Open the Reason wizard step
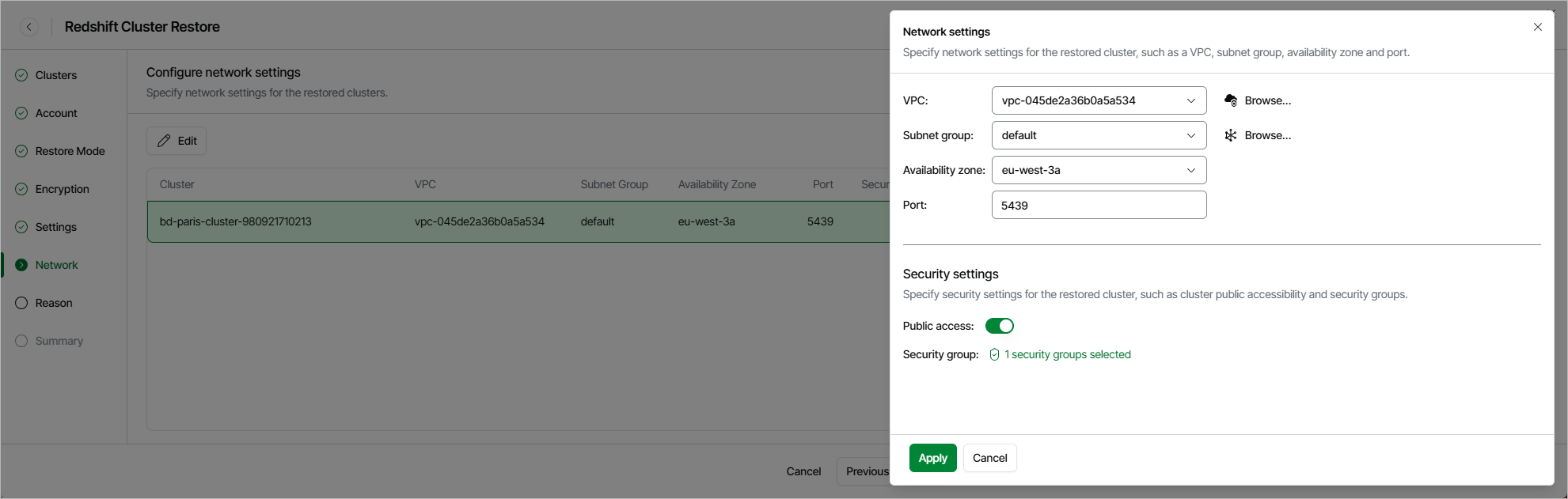Screen dimensions: 1568x499 click(54, 303)
